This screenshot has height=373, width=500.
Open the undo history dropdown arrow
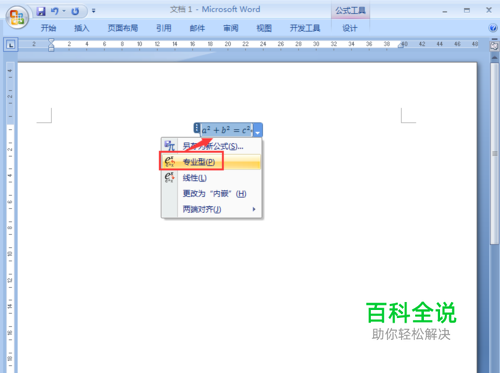click(x=64, y=12)
